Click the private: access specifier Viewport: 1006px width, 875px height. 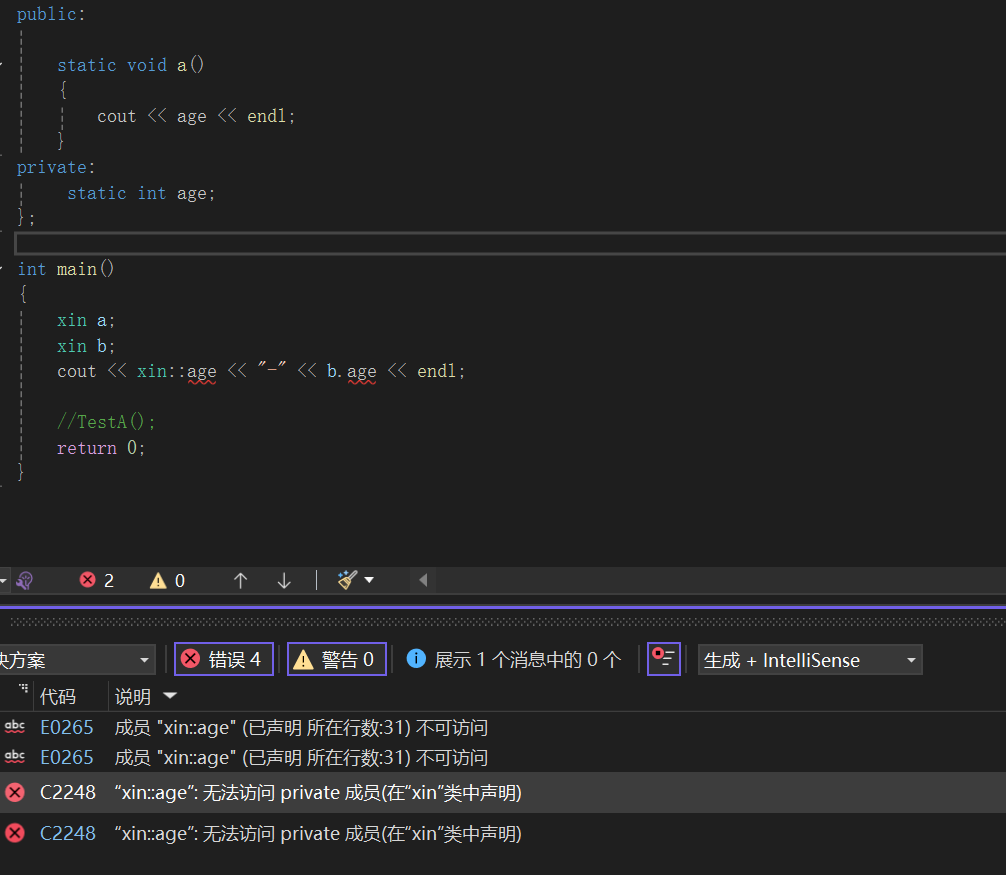(x=56, y=167)
